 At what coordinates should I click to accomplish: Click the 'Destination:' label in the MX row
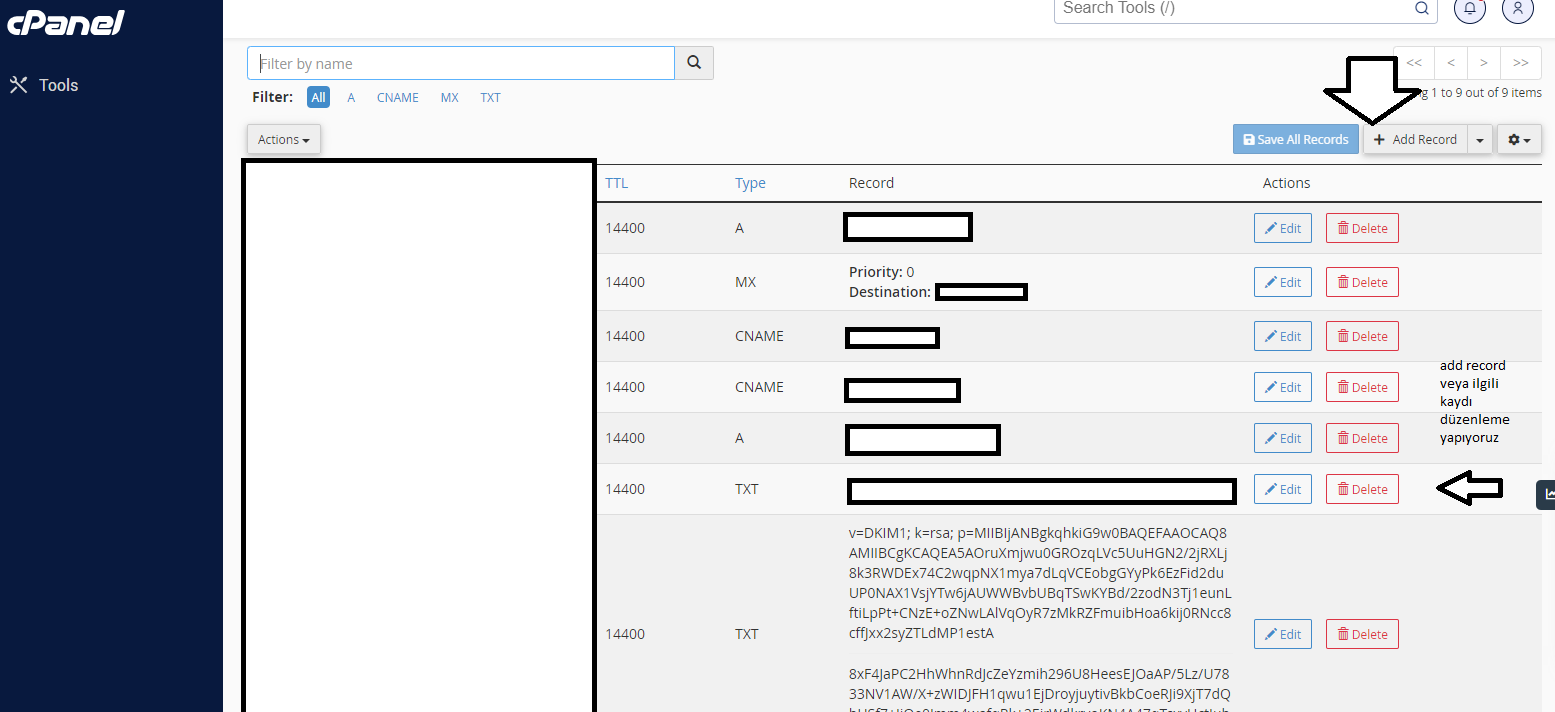click(x=890, y=292)
